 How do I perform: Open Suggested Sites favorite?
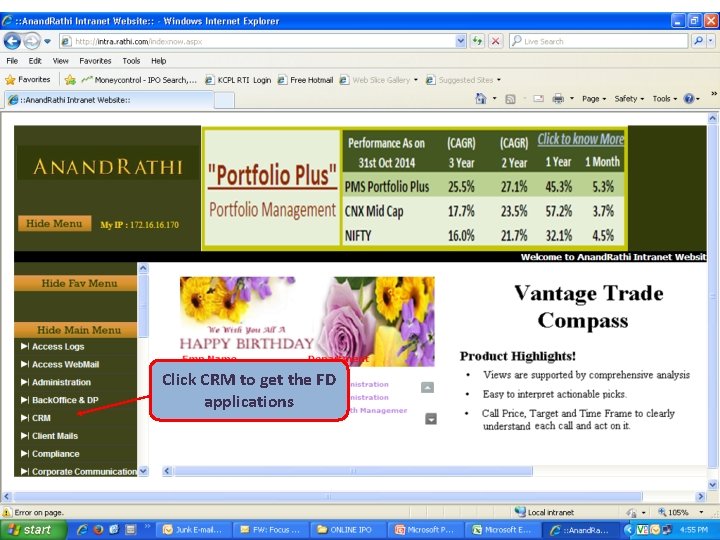click(x=463, y=80)
